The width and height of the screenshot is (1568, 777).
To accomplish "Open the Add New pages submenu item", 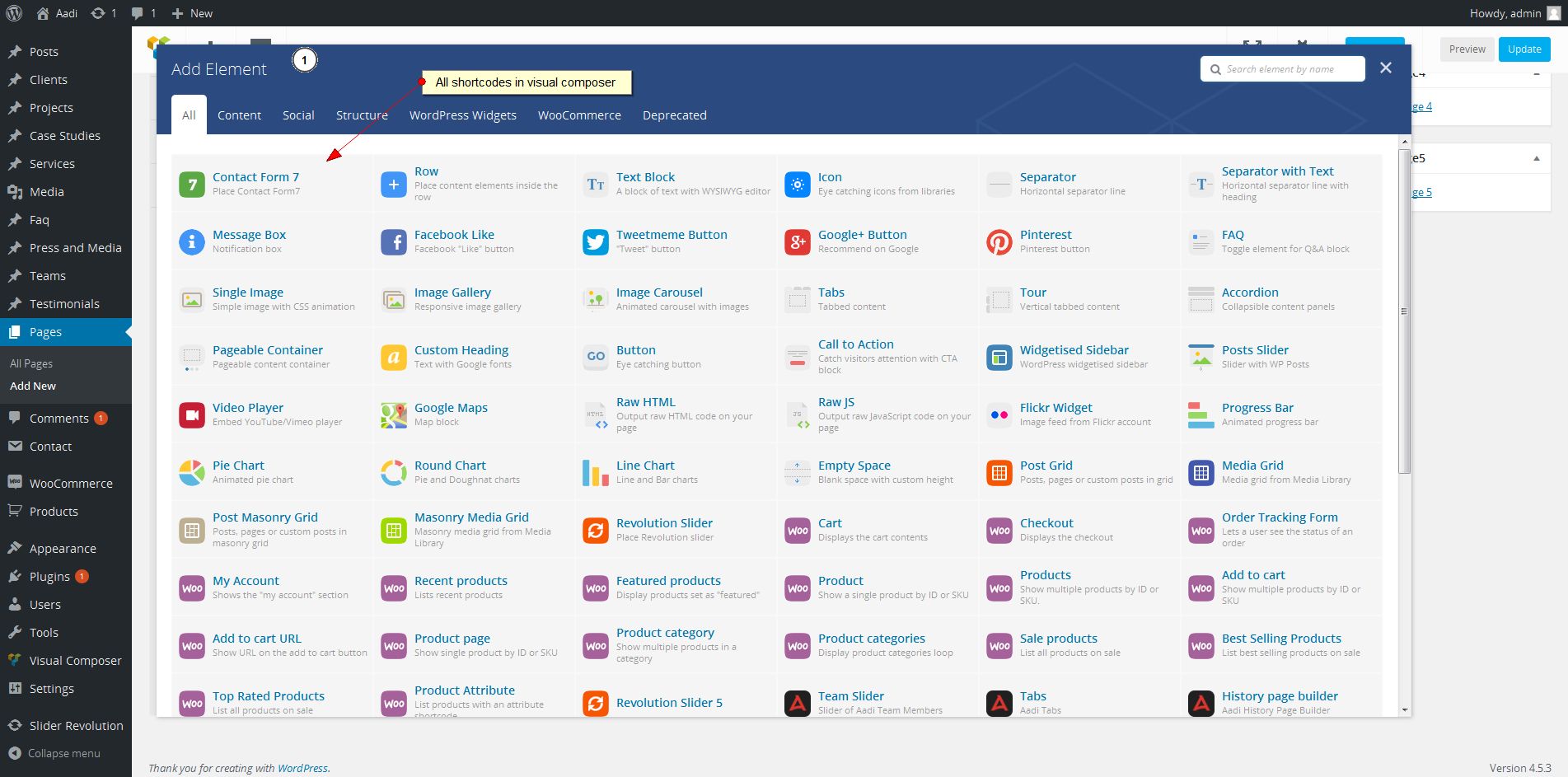I will tap(33, 386).
